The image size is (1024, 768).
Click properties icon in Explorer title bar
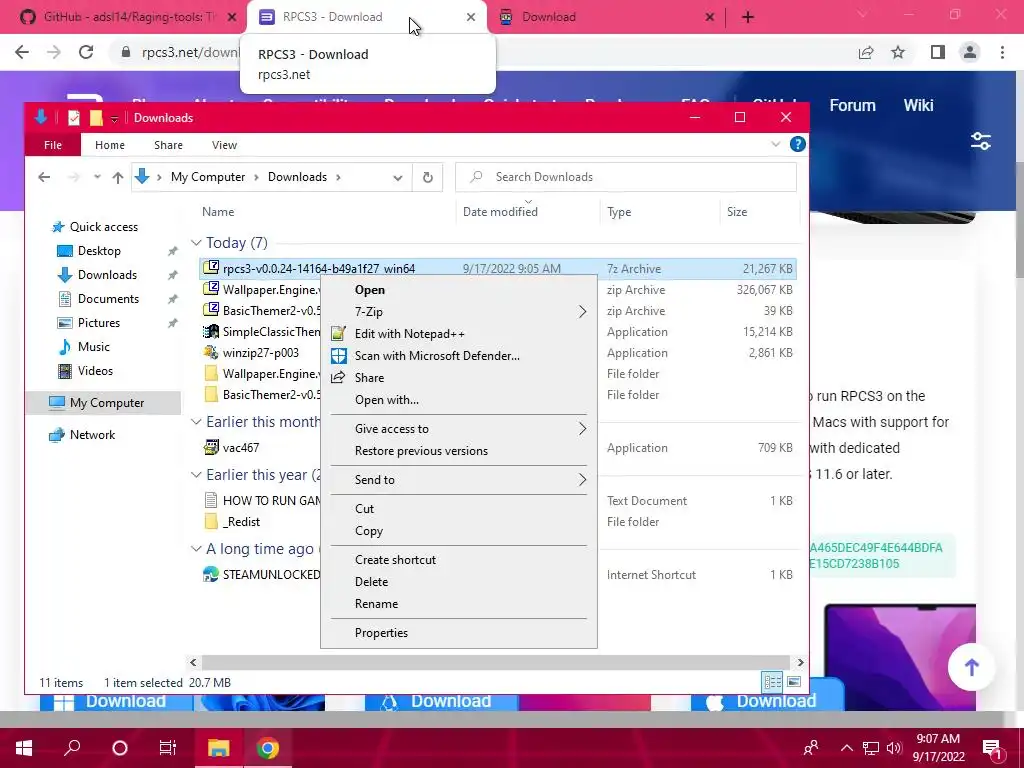point(74,118)
